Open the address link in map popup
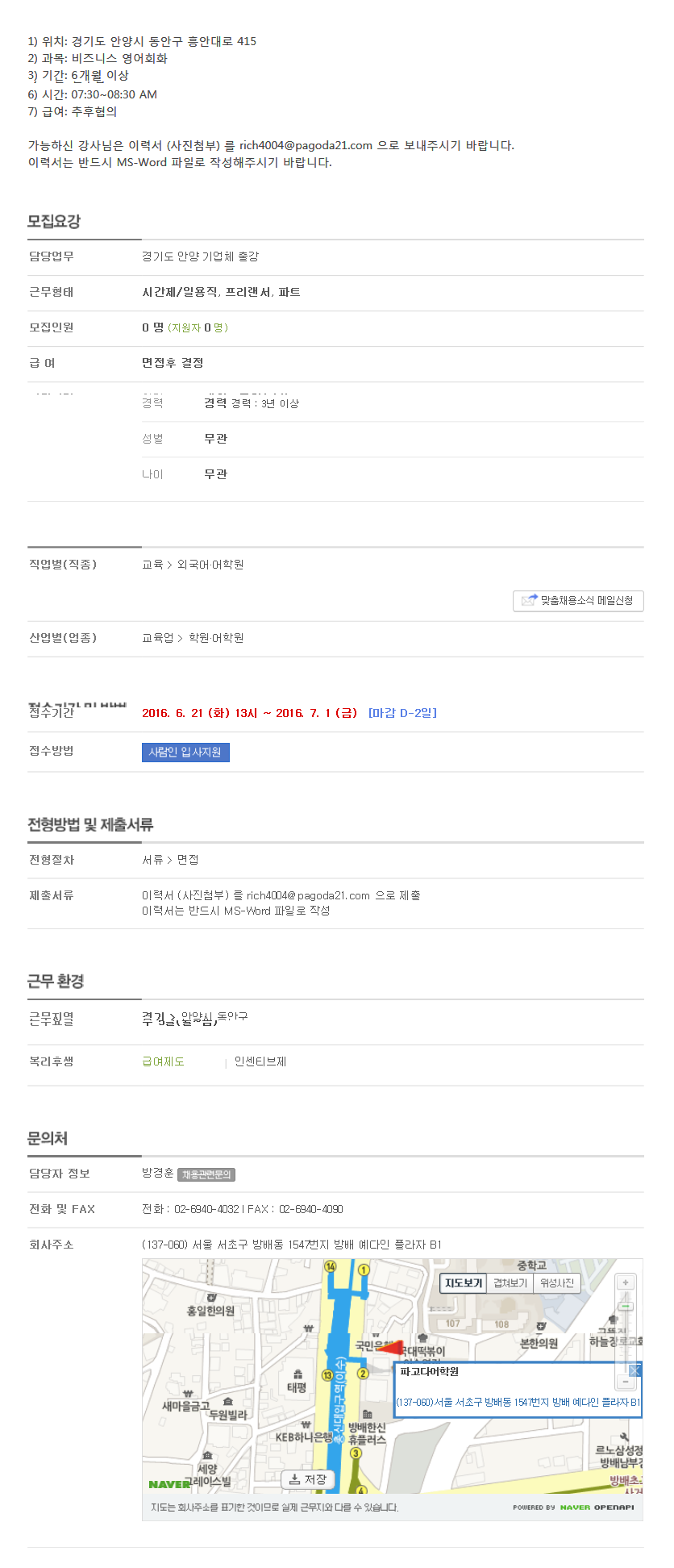Screen dimensions: 674x1568 point(518,1402)
